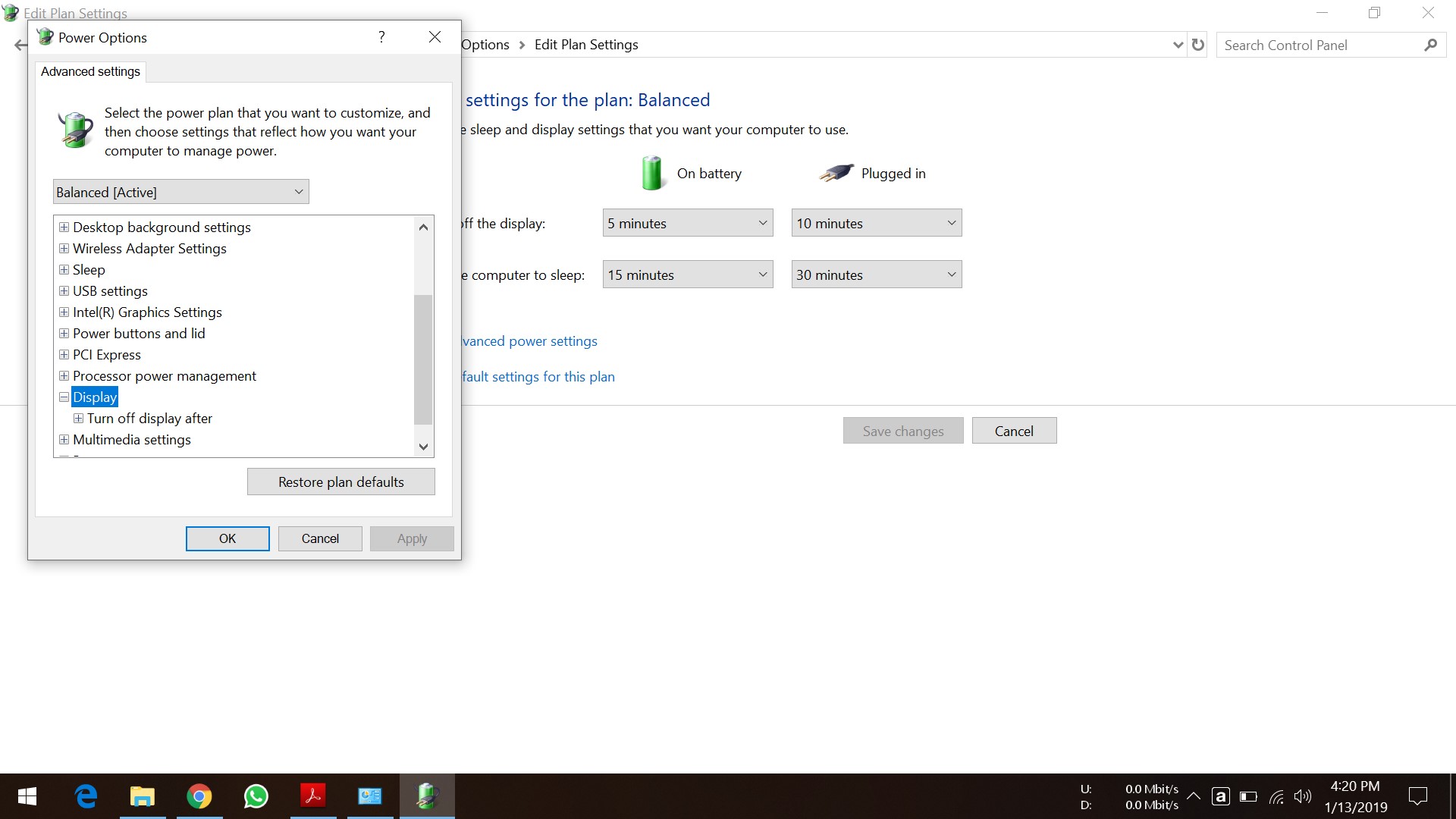The width and height of the screenshot is (1456, 819).
Task: Open Action Center from the notification icon
Action: coord(1418,795)
